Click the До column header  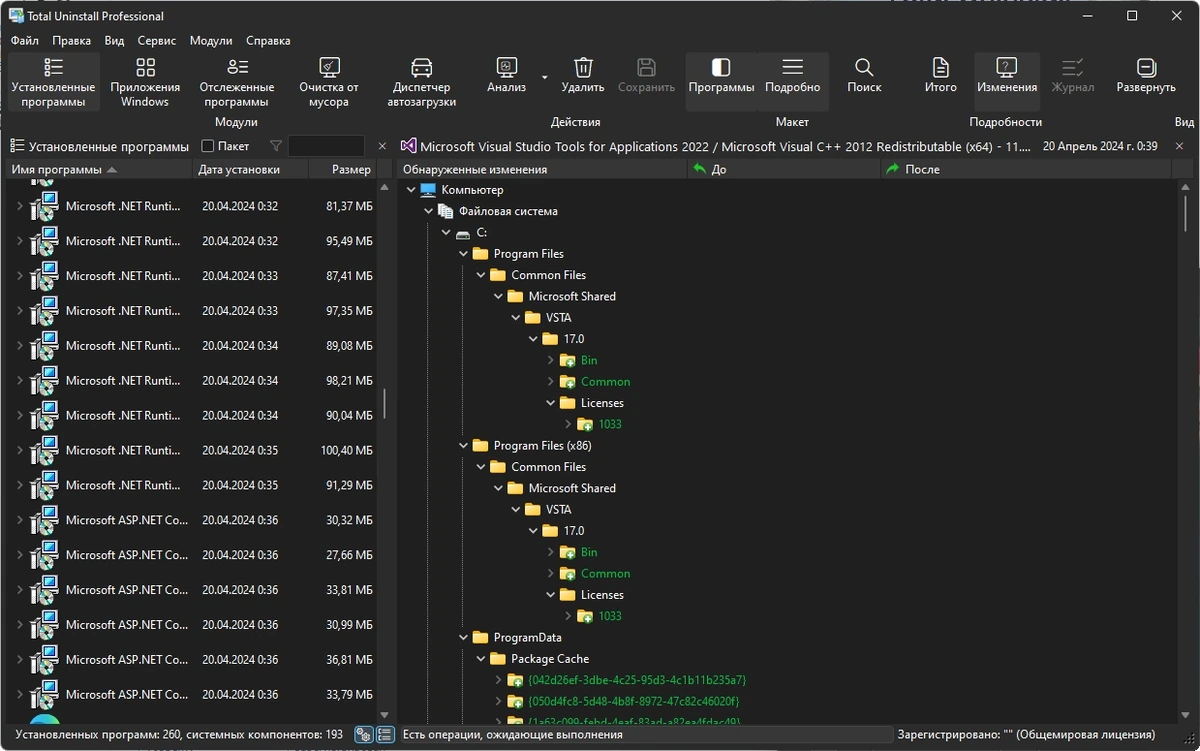[x=783, y=169]
